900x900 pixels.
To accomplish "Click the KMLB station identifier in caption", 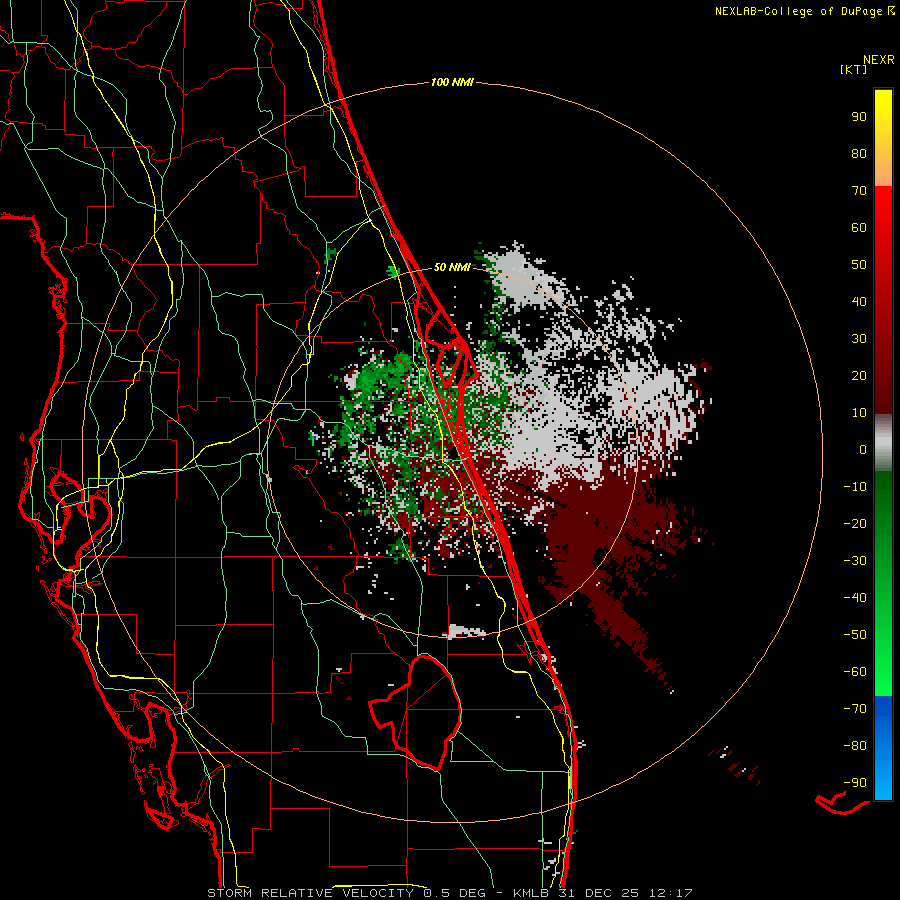I will tap(530, 893).
